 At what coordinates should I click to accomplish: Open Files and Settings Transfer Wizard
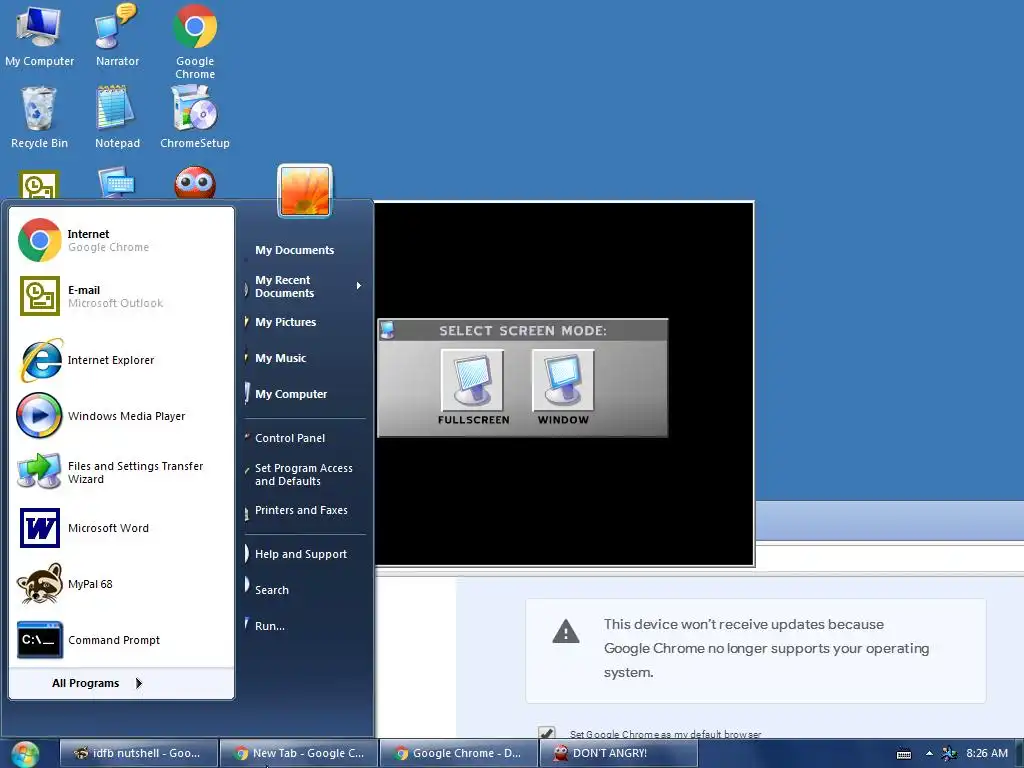[121, 472]
